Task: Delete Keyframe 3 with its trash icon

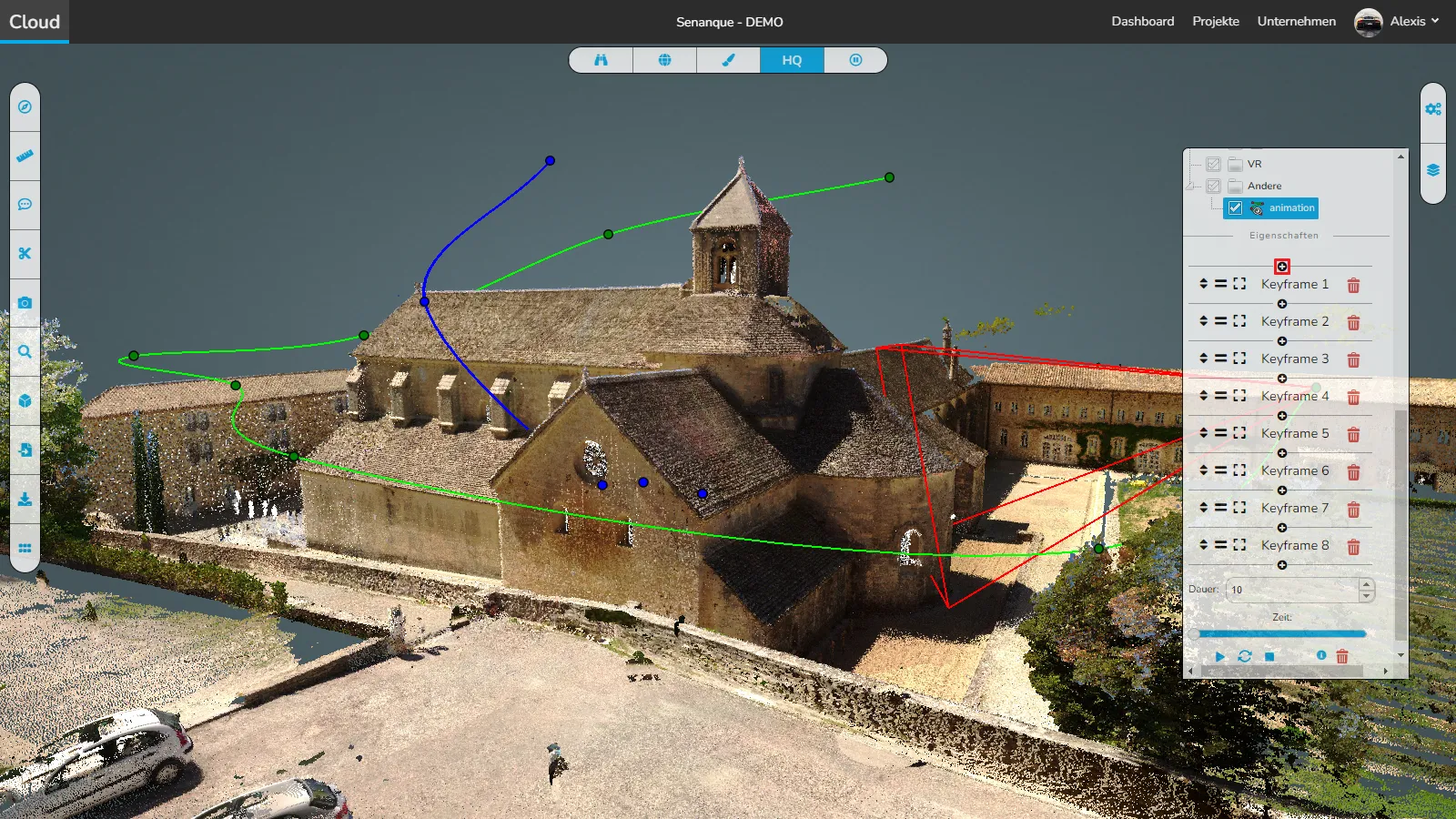Action: click(1353, 360)
